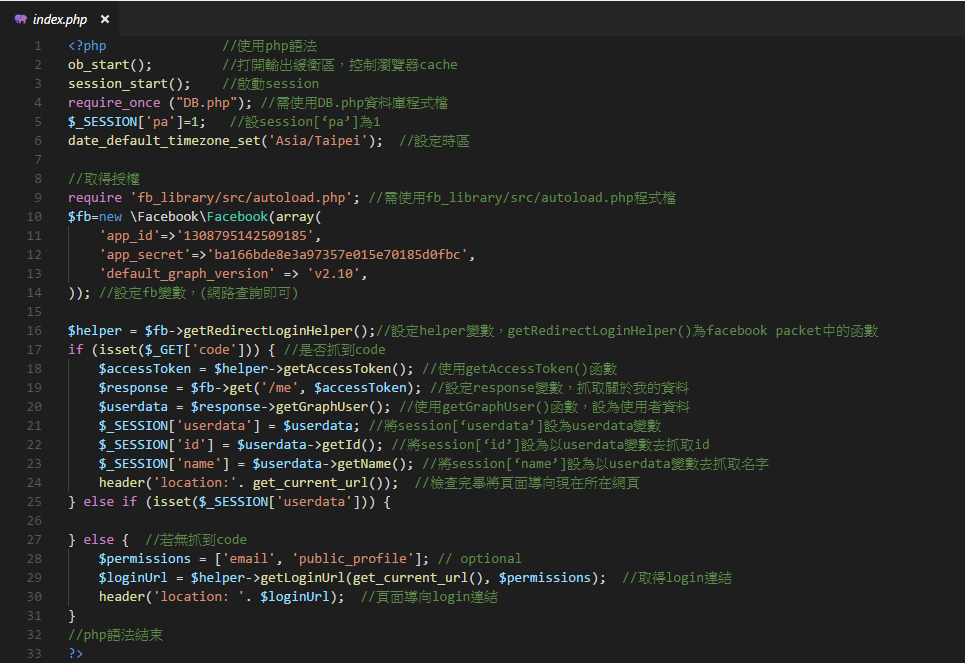Click line number 1 in gutter
This screenshot has width=965, height=663.
(38, 46)
